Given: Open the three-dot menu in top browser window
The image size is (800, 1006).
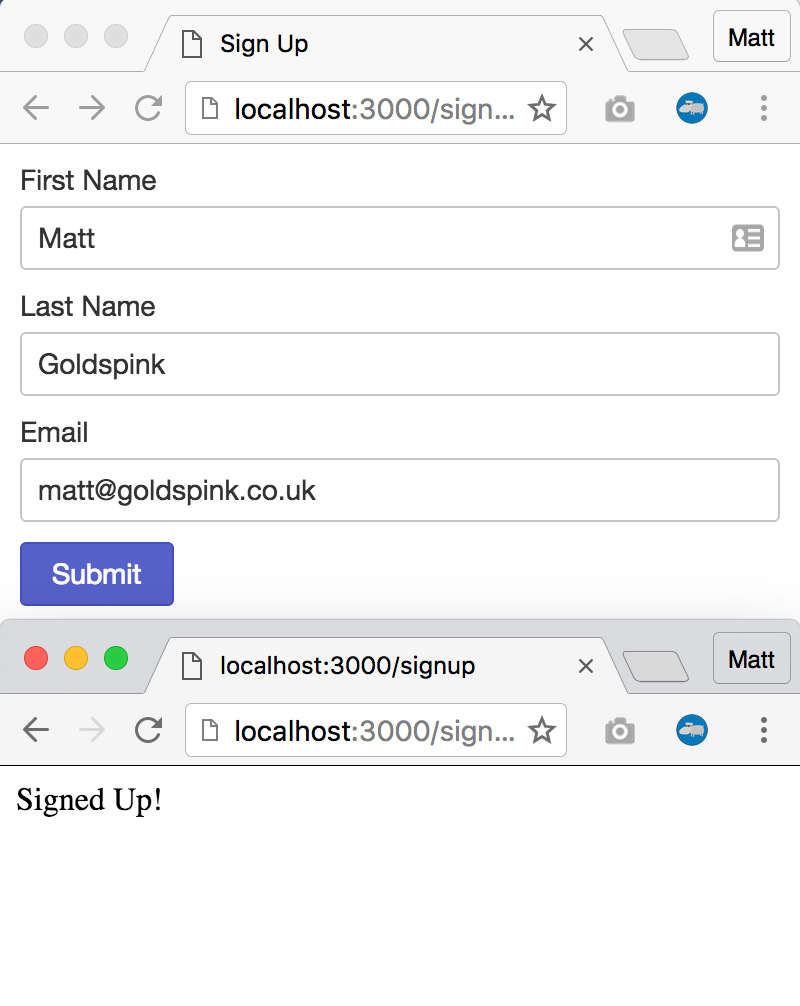Looking at the screenshot, I should pyautogui.click(x=764, y=108).
